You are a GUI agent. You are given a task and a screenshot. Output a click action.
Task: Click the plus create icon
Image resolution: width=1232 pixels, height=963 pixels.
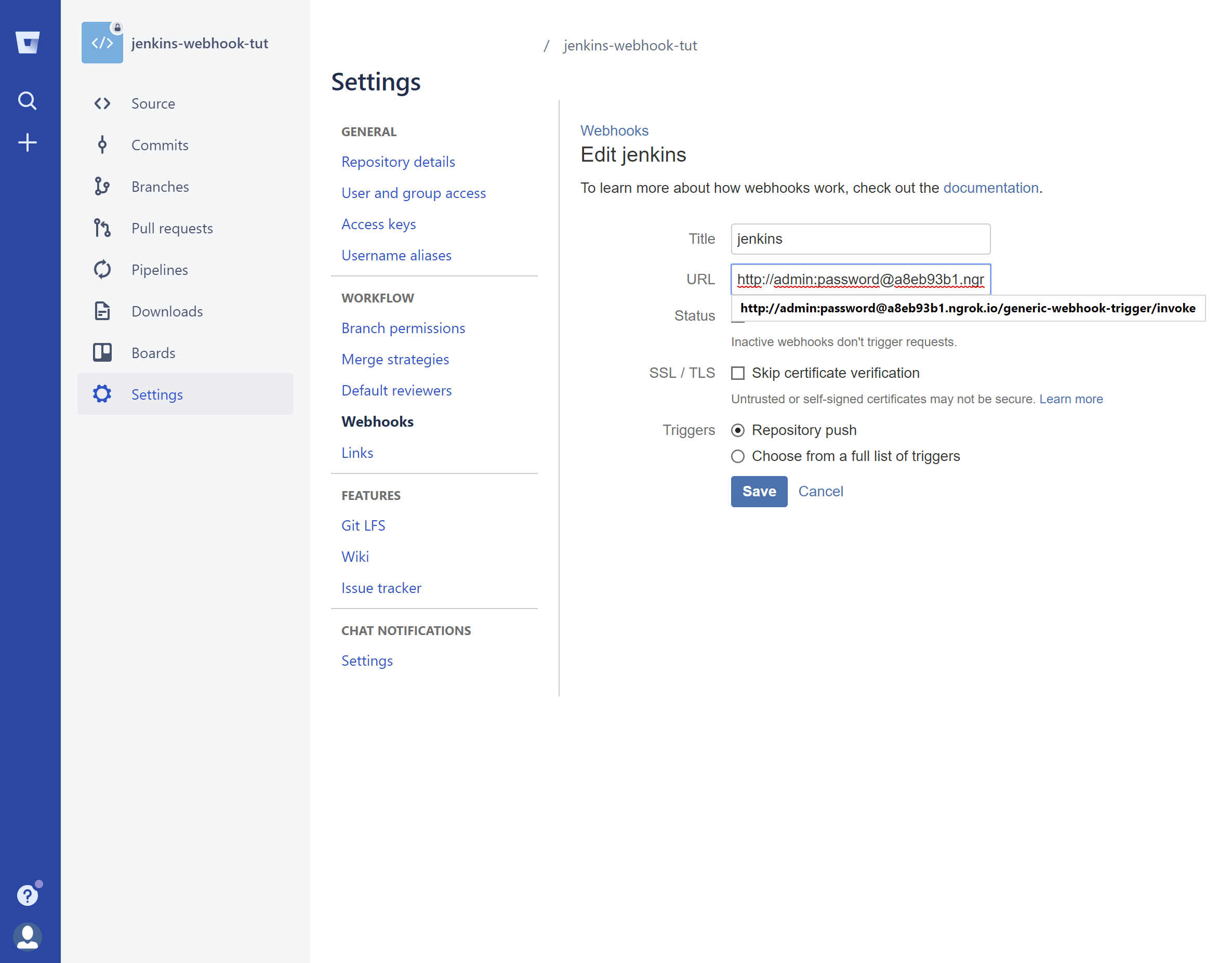point(27,143)
